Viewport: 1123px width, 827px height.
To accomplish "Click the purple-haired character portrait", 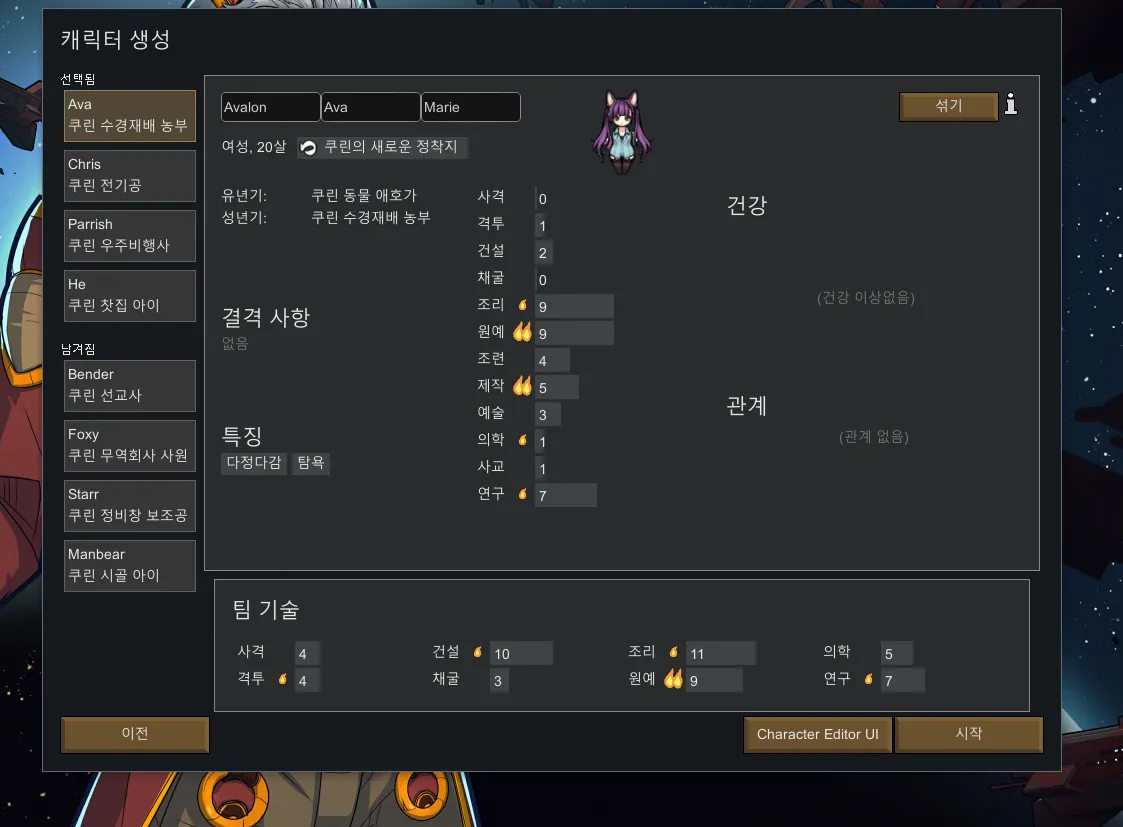I will tap(622, 132).
